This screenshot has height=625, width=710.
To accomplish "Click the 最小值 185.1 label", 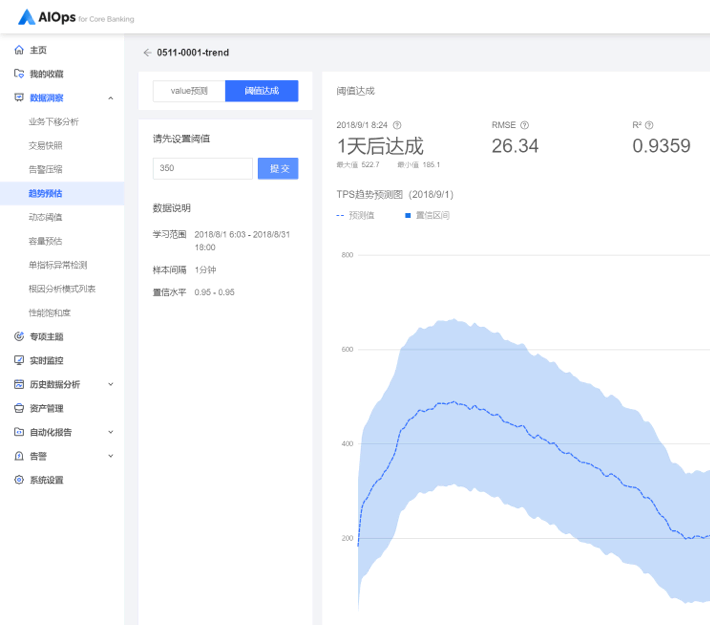I will pos(418,165).
